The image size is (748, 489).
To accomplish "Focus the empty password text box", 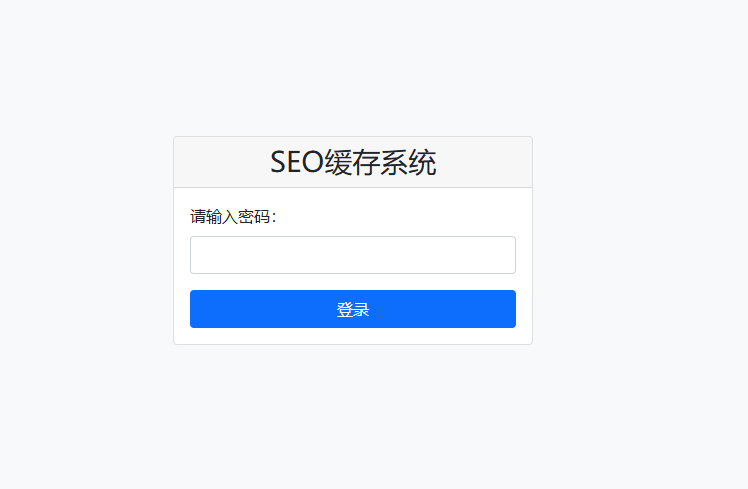I will (352, 255).
